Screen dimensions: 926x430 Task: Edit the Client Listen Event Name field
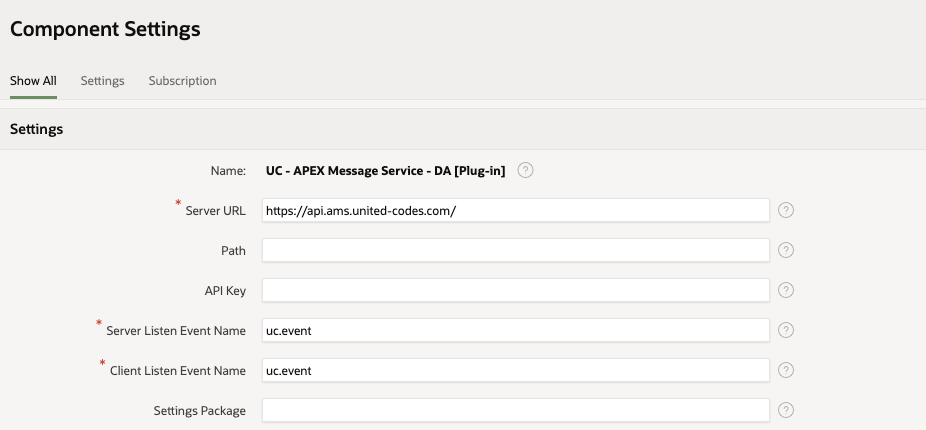[515, 370]
